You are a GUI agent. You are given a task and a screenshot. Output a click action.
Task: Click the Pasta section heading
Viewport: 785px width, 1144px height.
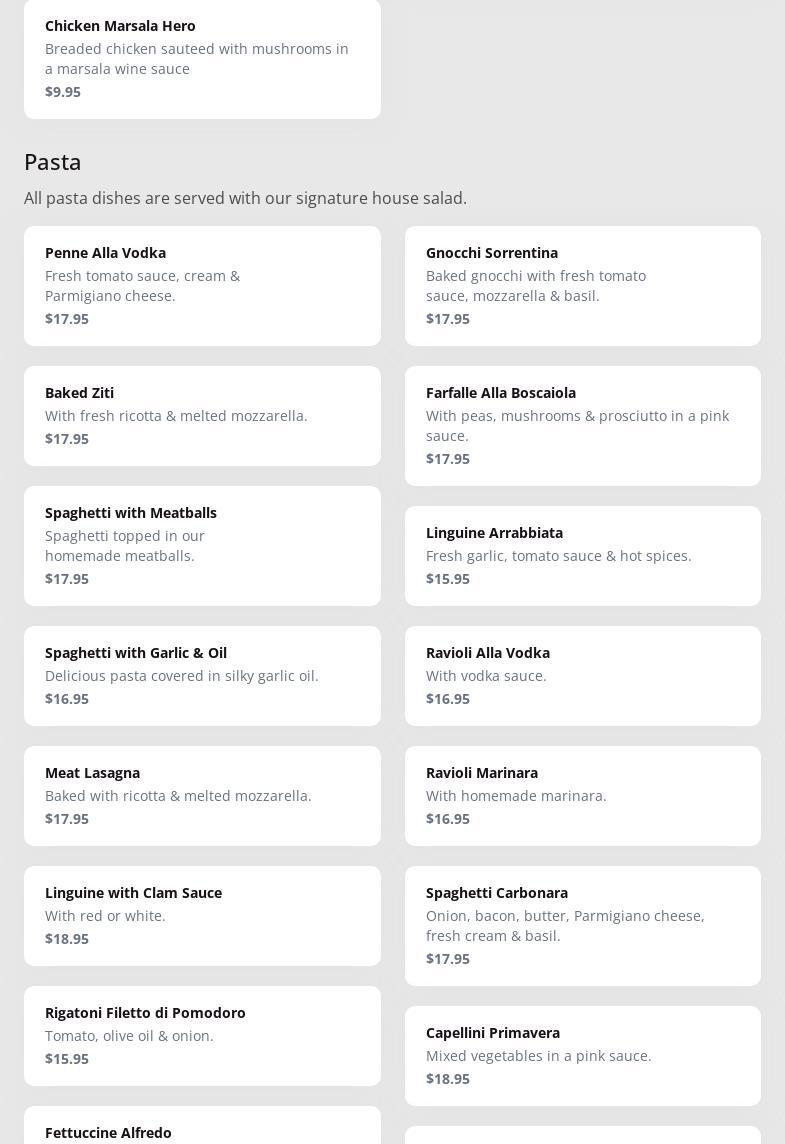53,162
